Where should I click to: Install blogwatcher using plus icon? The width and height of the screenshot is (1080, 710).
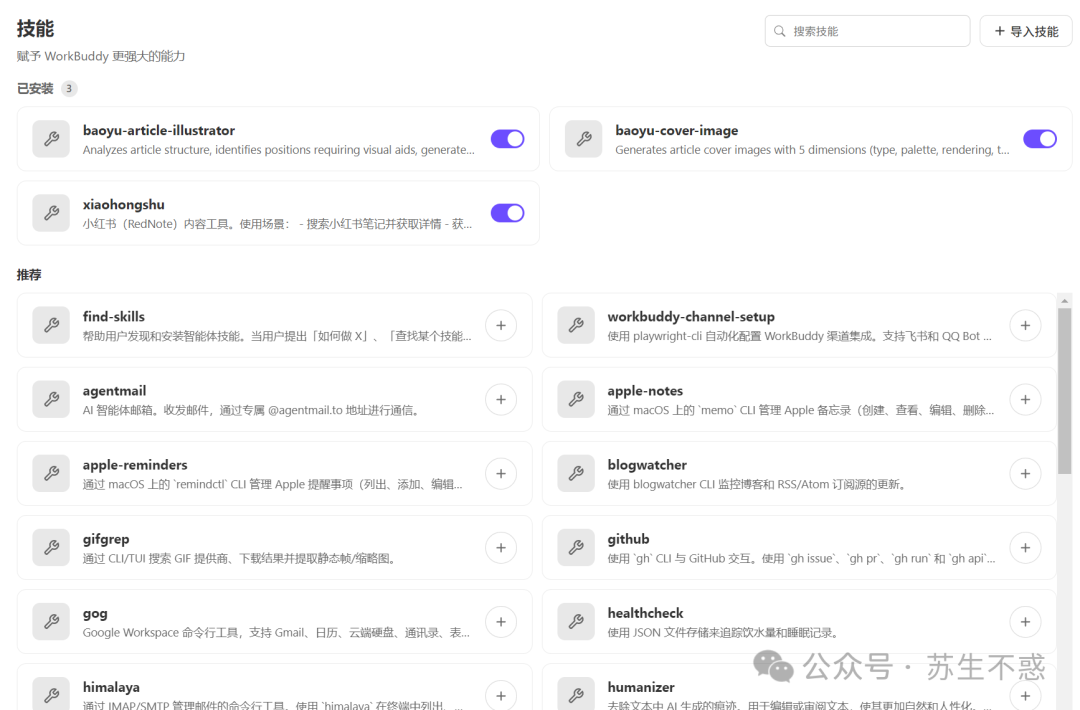pyautogui.click(x=1026, y=473)
